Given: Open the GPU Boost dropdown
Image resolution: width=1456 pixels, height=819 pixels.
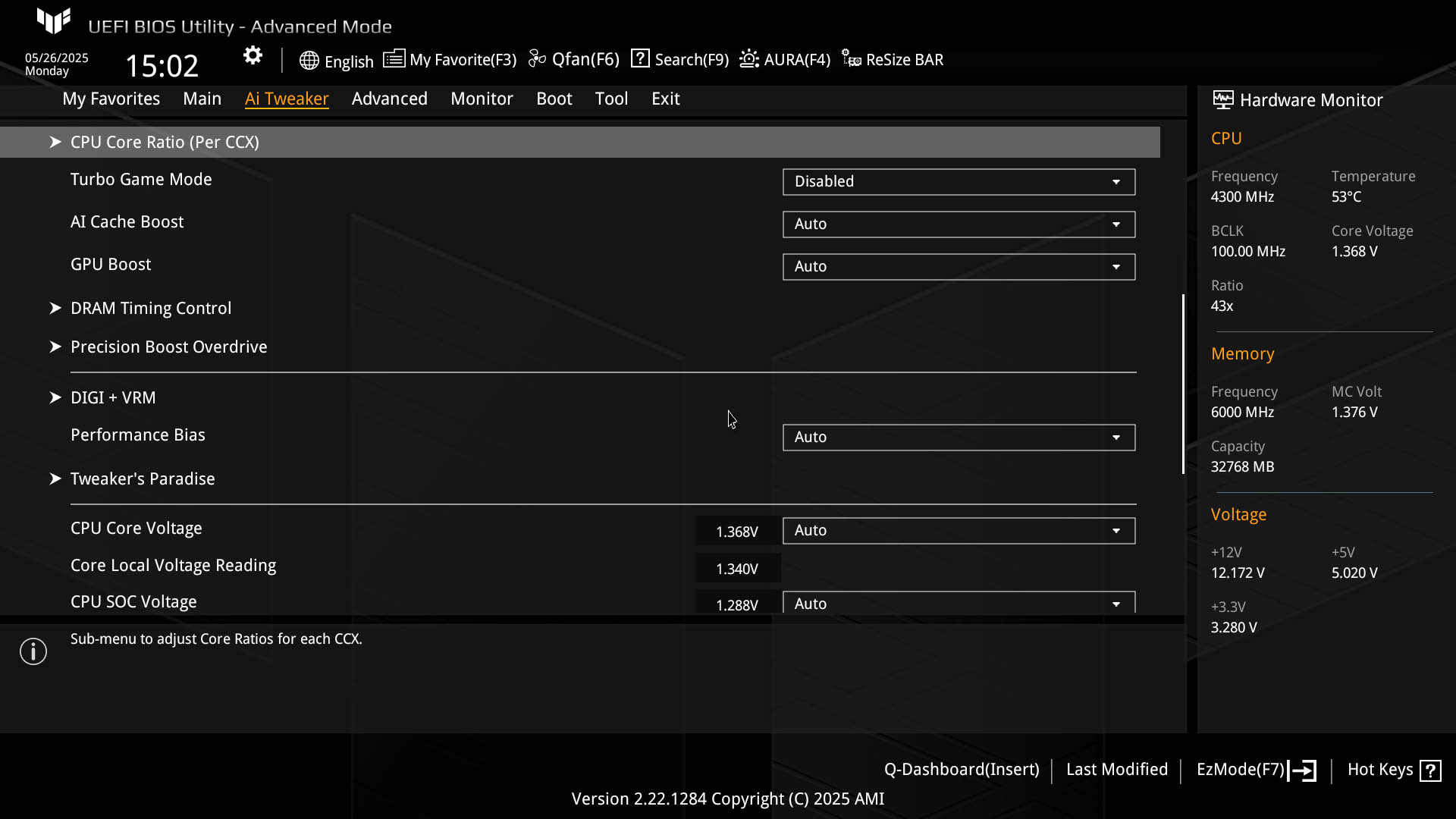Looking at the screenshot, I should pos(959,267).
